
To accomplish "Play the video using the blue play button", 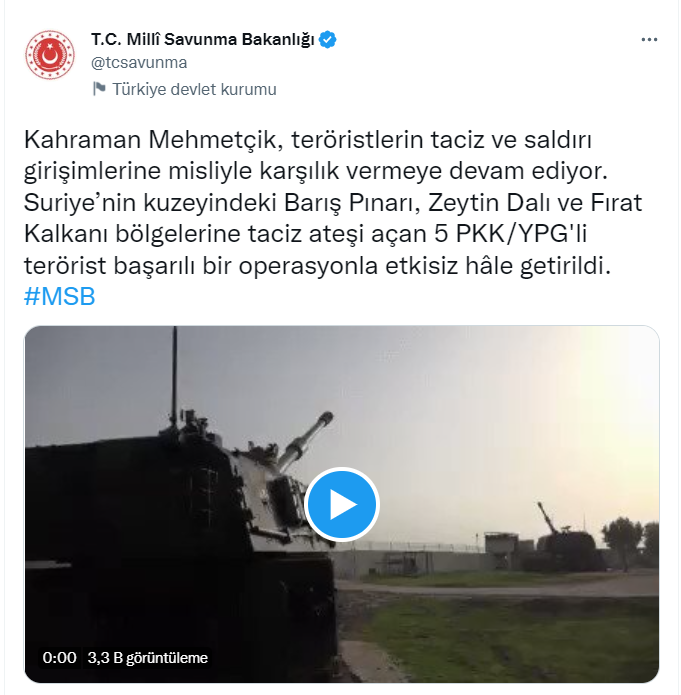I will [341, 504].
